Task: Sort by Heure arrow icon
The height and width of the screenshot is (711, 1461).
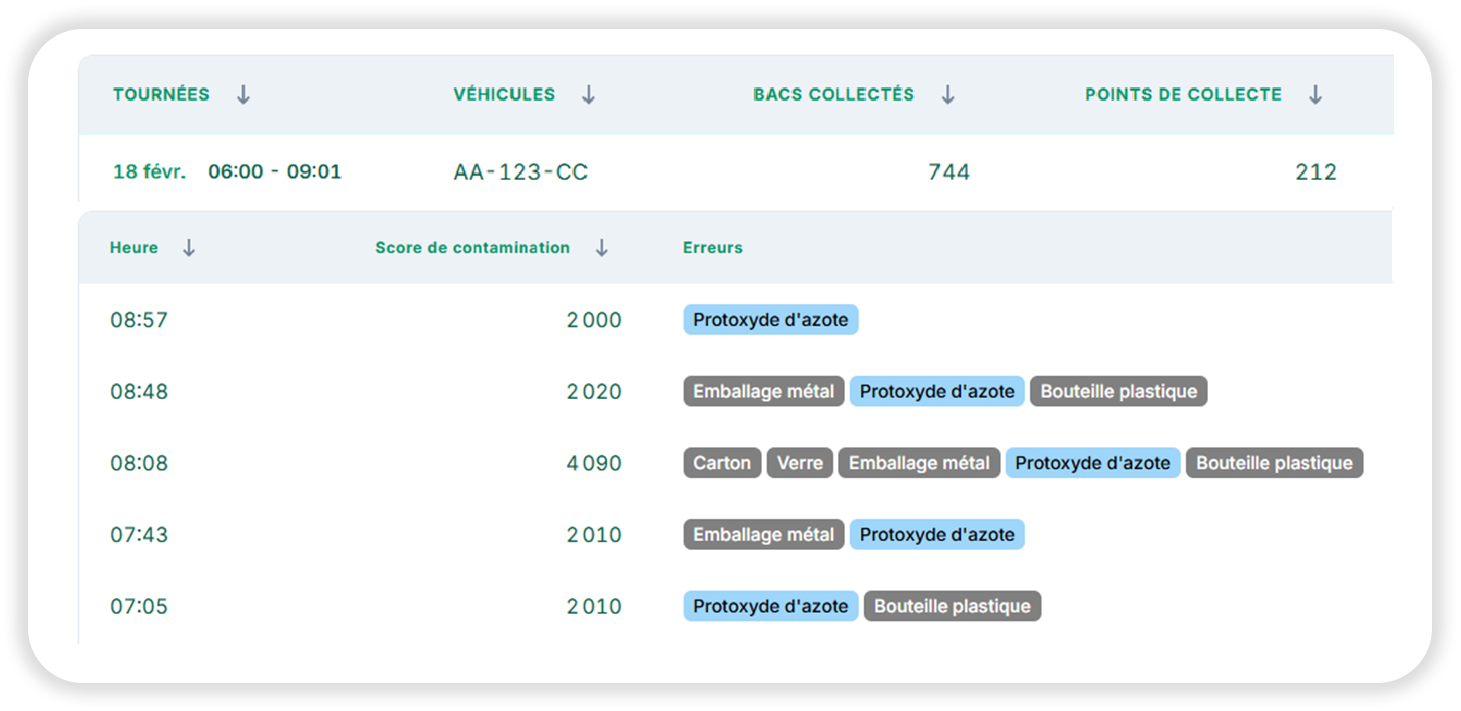Action: coord(189,248)
